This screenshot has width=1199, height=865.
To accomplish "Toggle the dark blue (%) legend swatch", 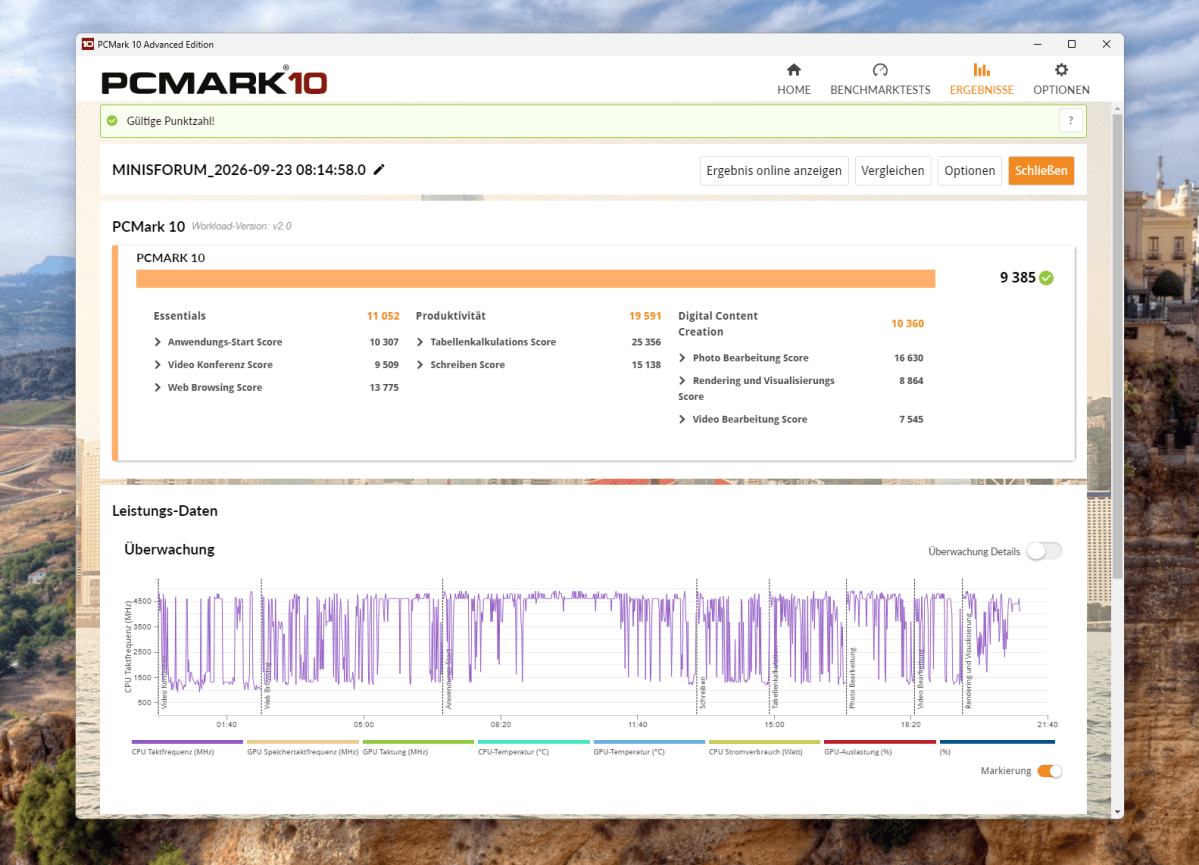I will (997, 742).
